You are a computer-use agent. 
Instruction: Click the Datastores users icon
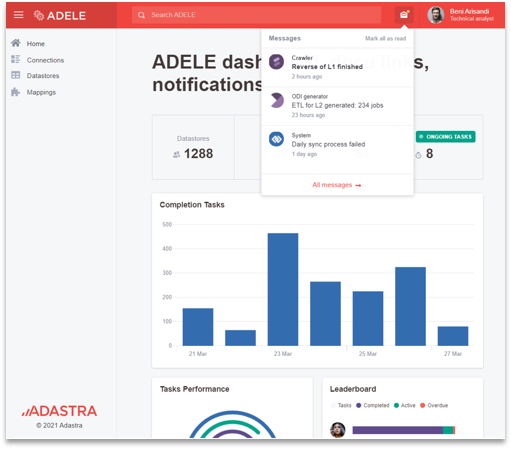(176, 154)
